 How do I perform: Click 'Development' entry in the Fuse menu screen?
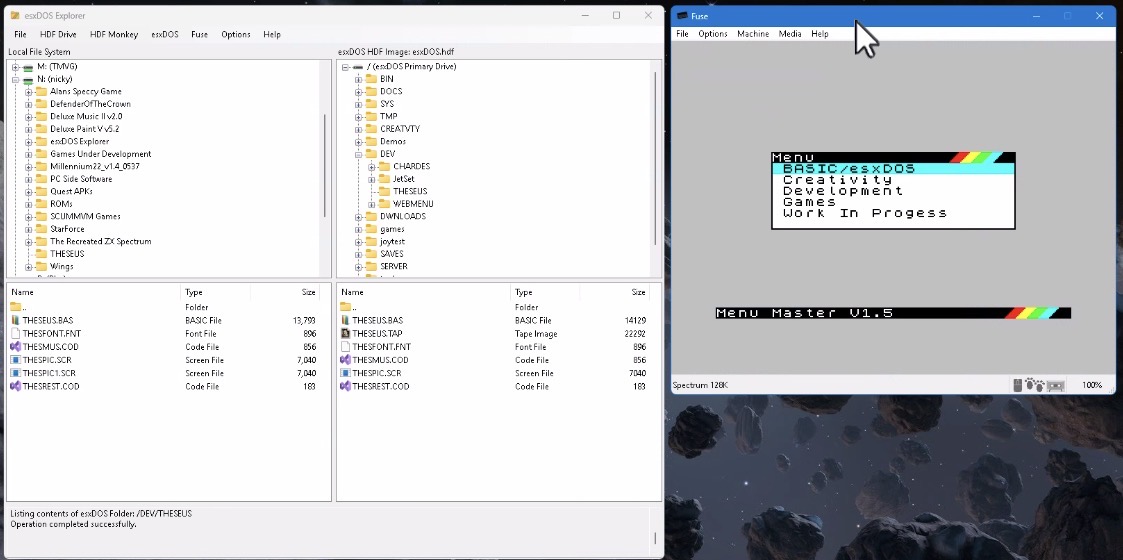pyautogui.click(x=842, y=190)
